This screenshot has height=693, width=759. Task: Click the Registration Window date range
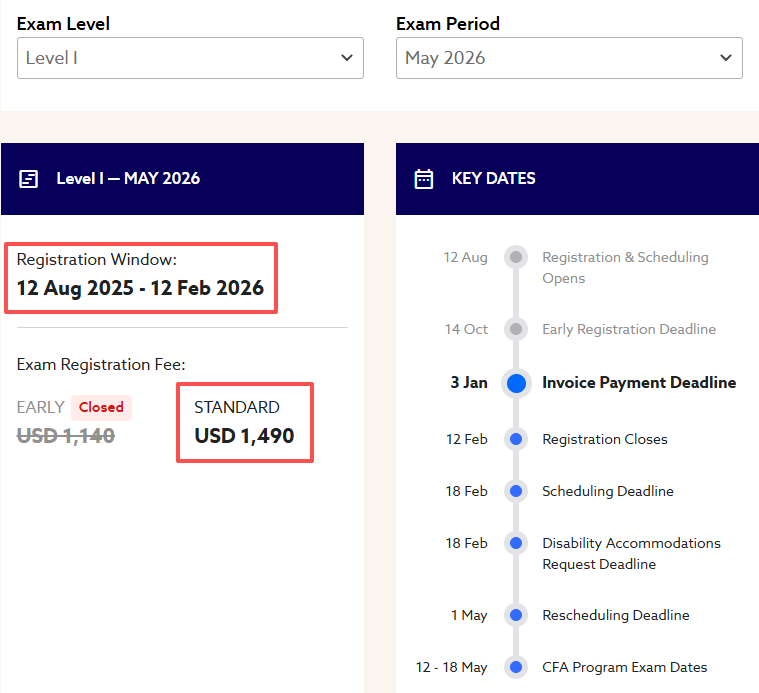[x=140, y=288]
